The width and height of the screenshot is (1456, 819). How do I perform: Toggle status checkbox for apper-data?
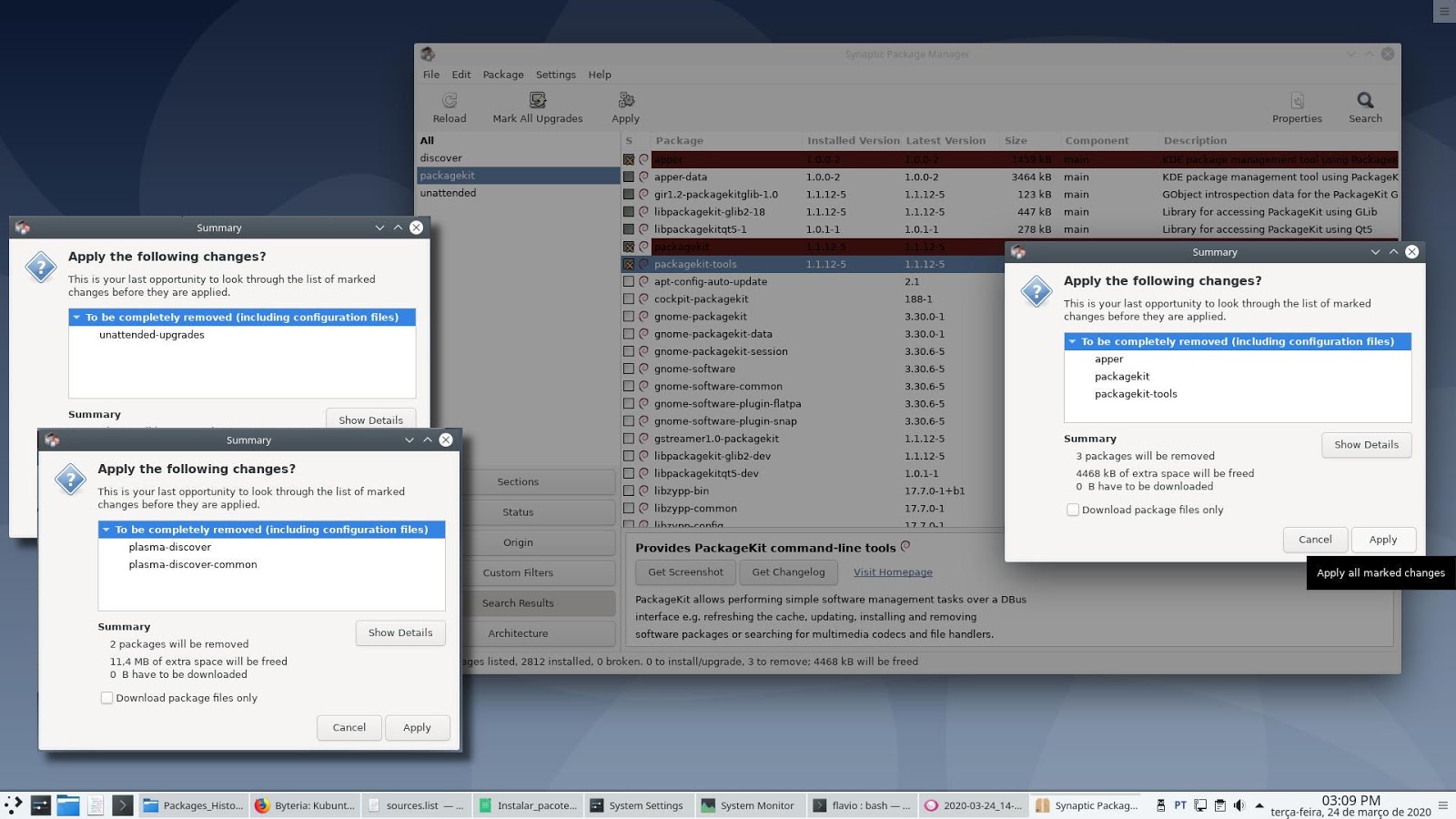[x=629, y=177]
